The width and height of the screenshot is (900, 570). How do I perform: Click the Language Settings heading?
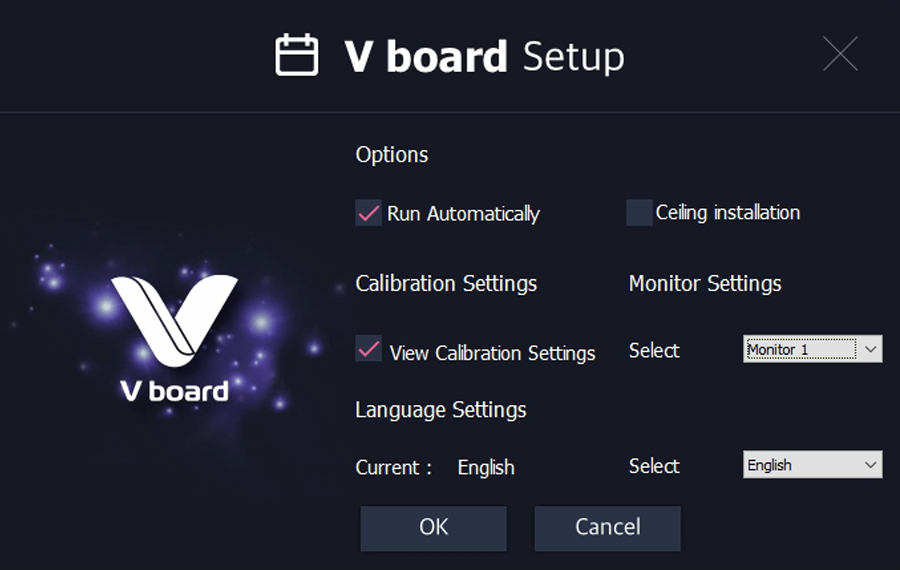(x=441, y=410)
